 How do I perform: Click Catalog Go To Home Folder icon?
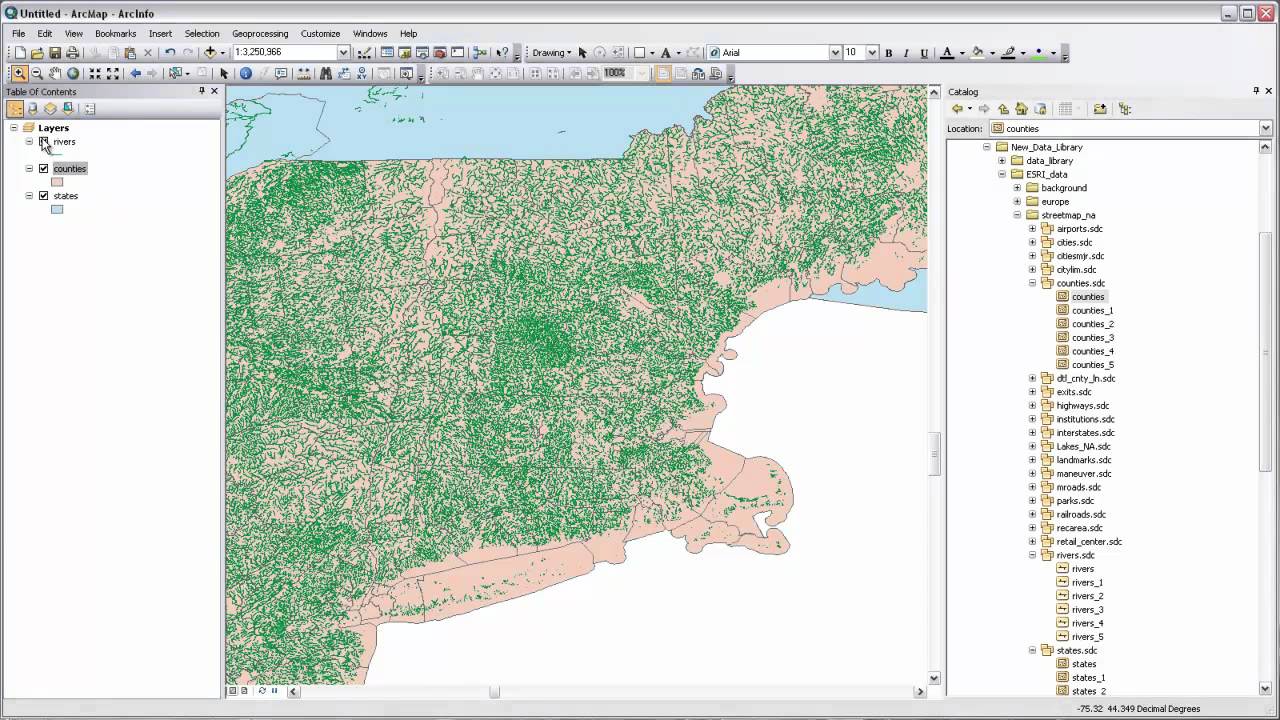pyautogui.click(x=1021, y=109)
